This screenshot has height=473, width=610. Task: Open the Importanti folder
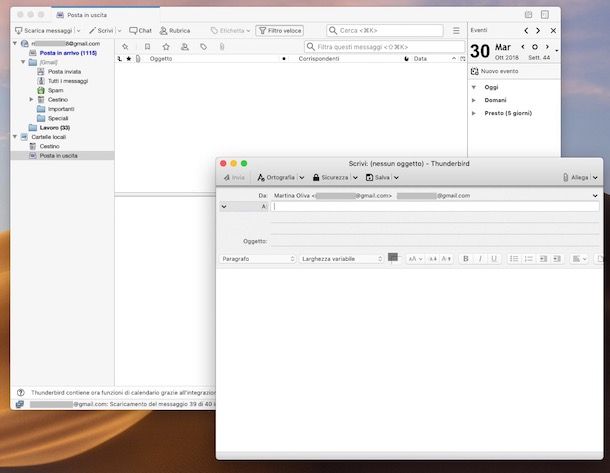click(61, 109)
